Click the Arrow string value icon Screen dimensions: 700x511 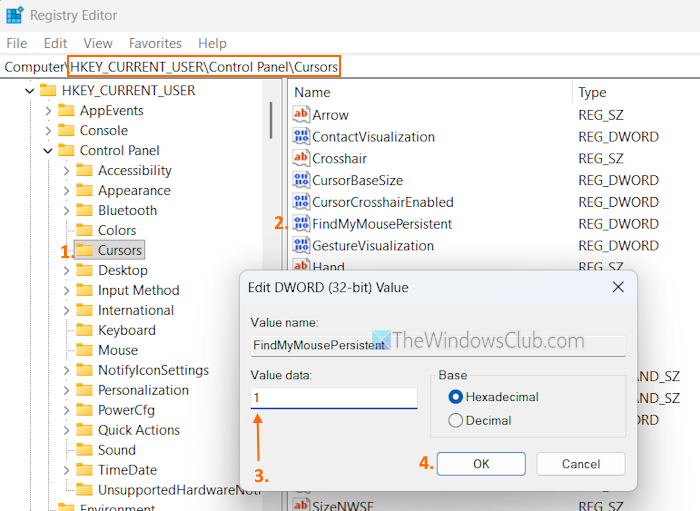(x=301, y=115)
